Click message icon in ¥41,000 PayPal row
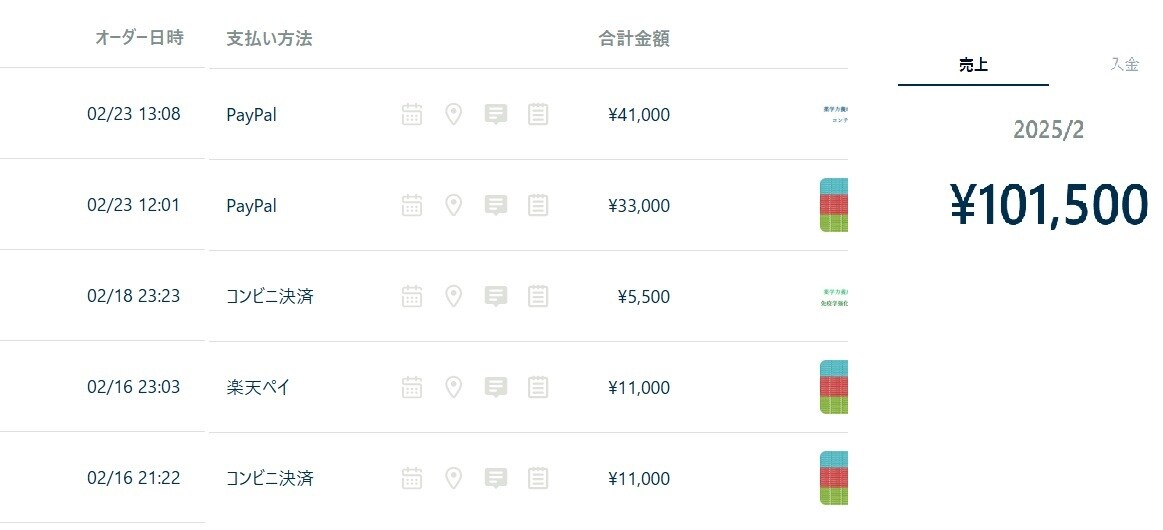The image size is (1163, 530). click(x=495, y=114)
